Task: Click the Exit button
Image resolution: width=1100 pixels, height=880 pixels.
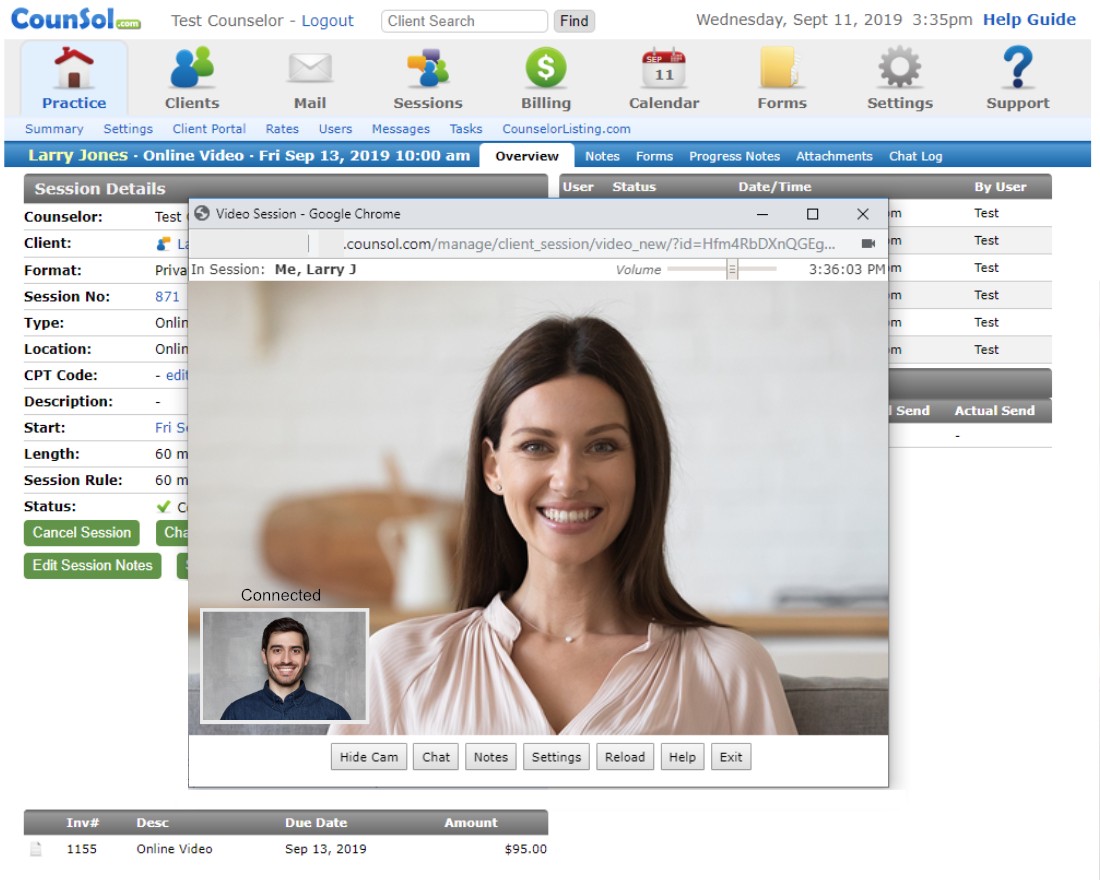Action: pyautogui.click(x=730, y=757)
